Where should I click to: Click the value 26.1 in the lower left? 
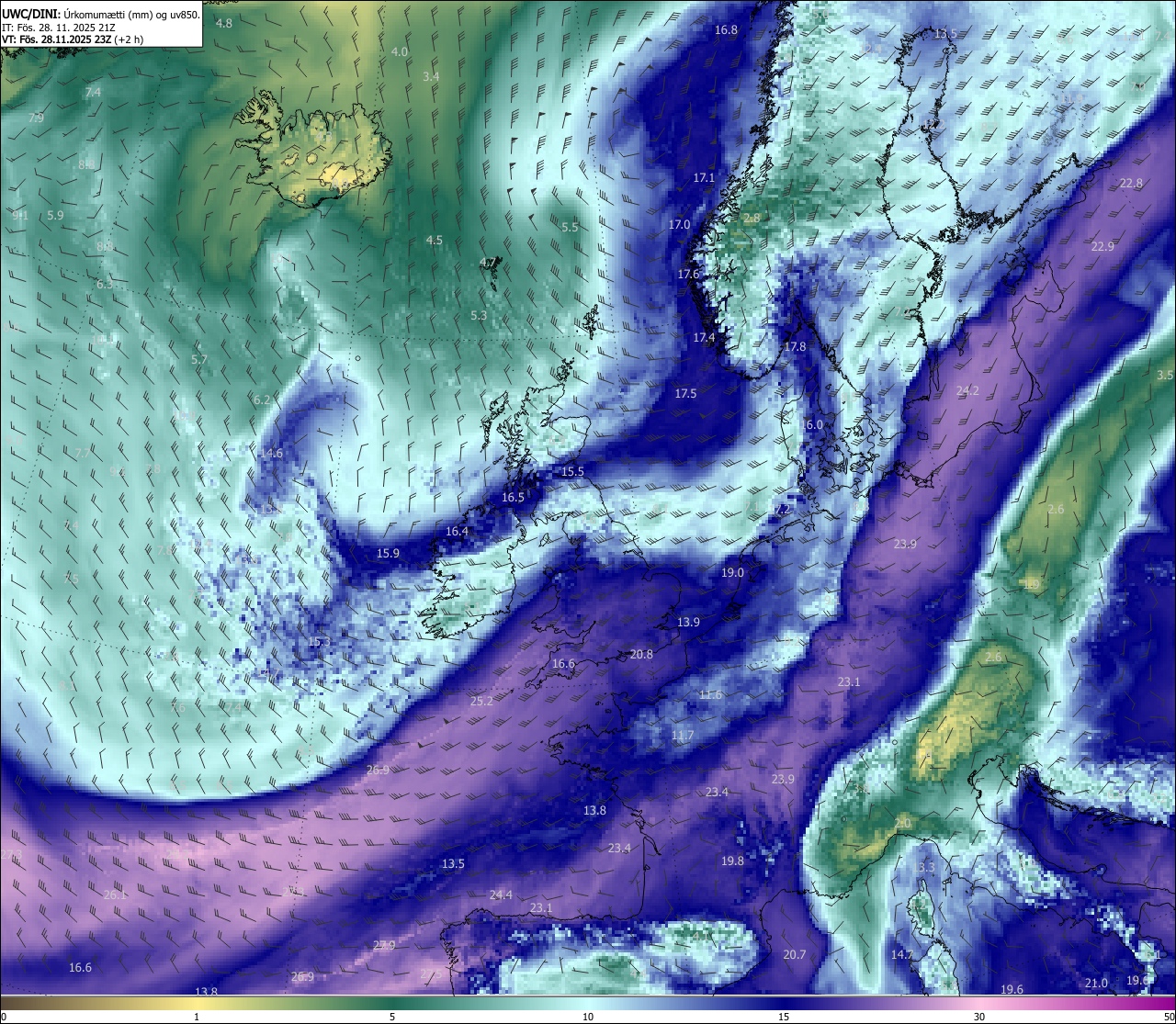pos(114,895)
